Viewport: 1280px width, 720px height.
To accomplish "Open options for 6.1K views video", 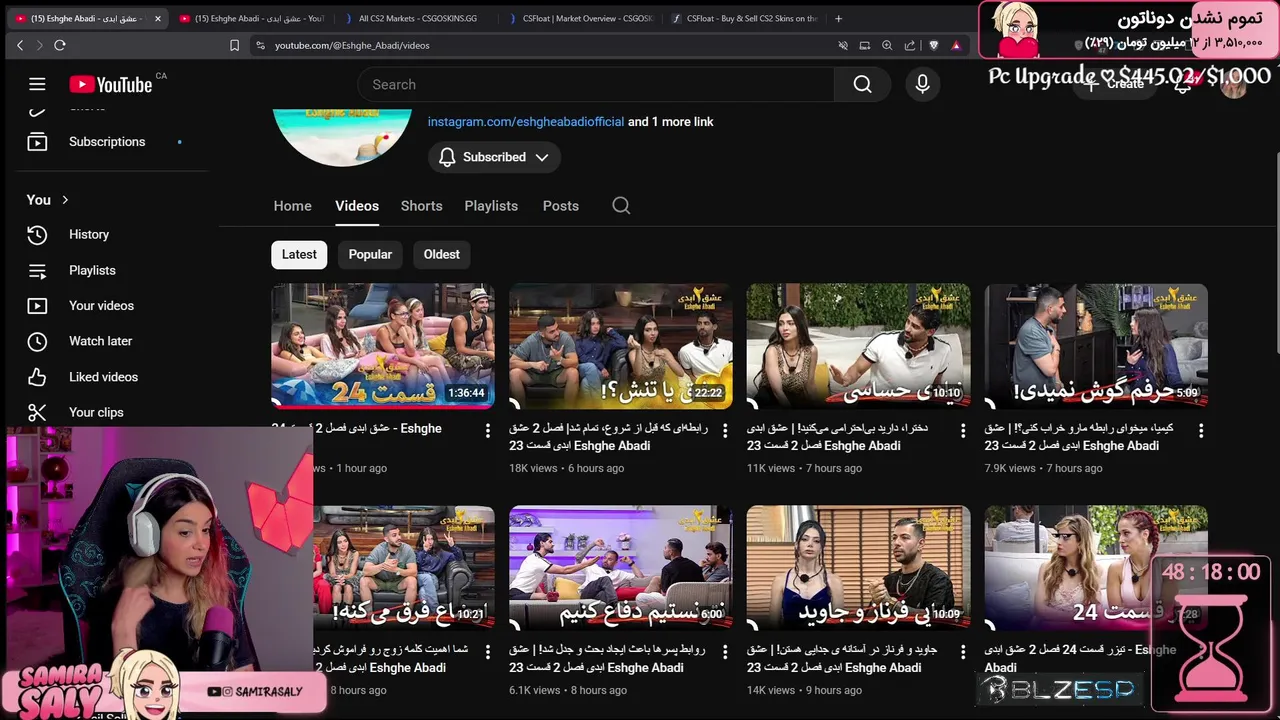I will click(725, 652).
